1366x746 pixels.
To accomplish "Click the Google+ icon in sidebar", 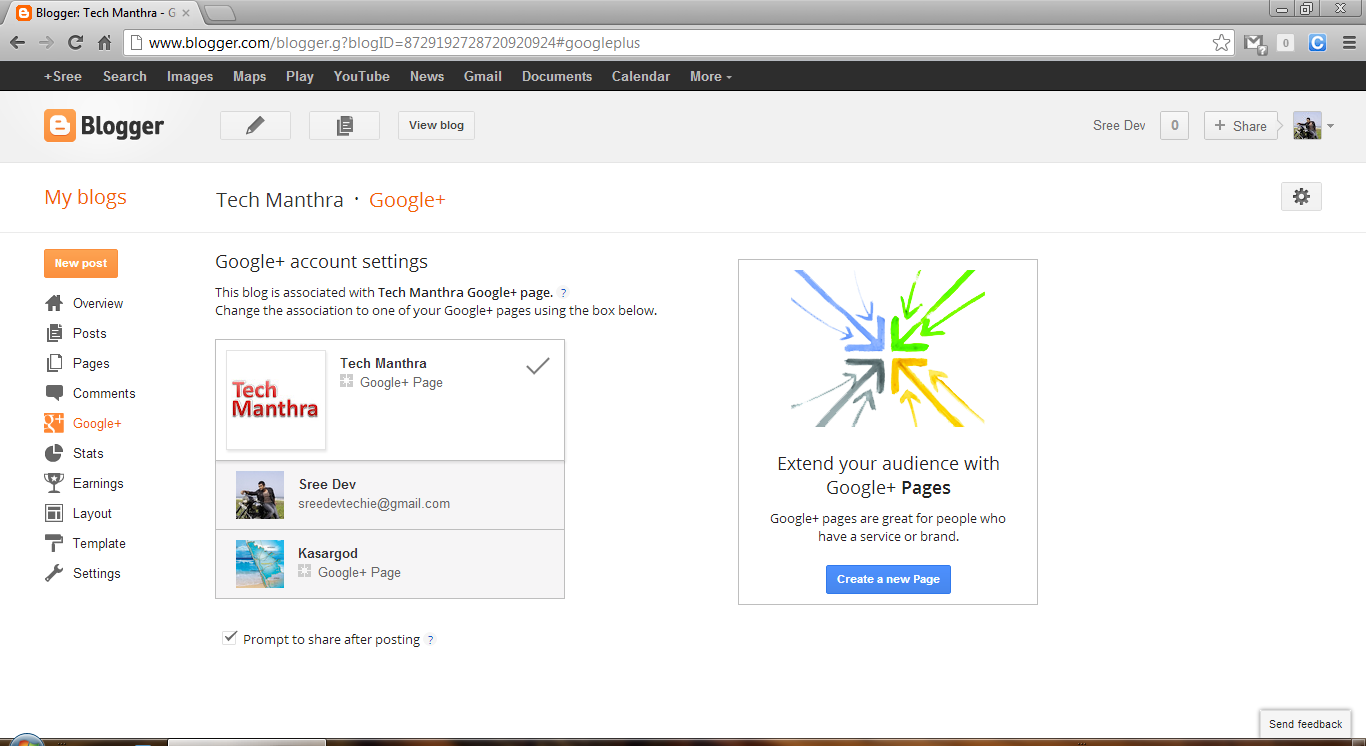I will tap(54, 423).
